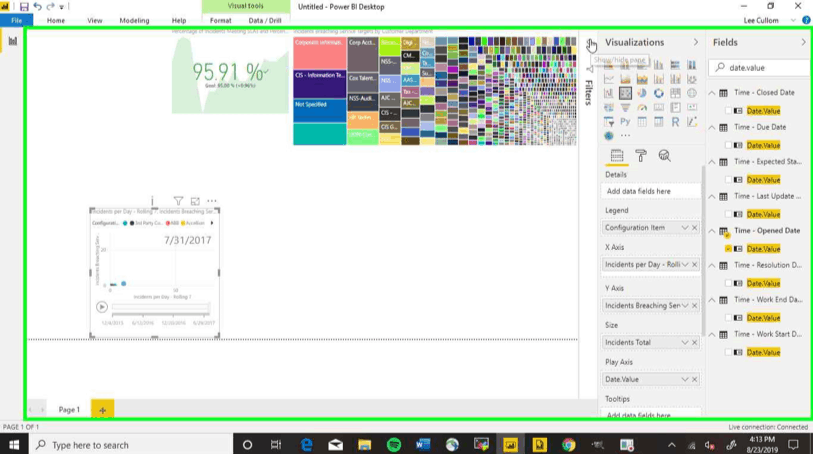Select the multi-row card visualization
Image resolution: width=815 pixels, height=454 pixels.
pyautogui.click(x=675, y=107)
